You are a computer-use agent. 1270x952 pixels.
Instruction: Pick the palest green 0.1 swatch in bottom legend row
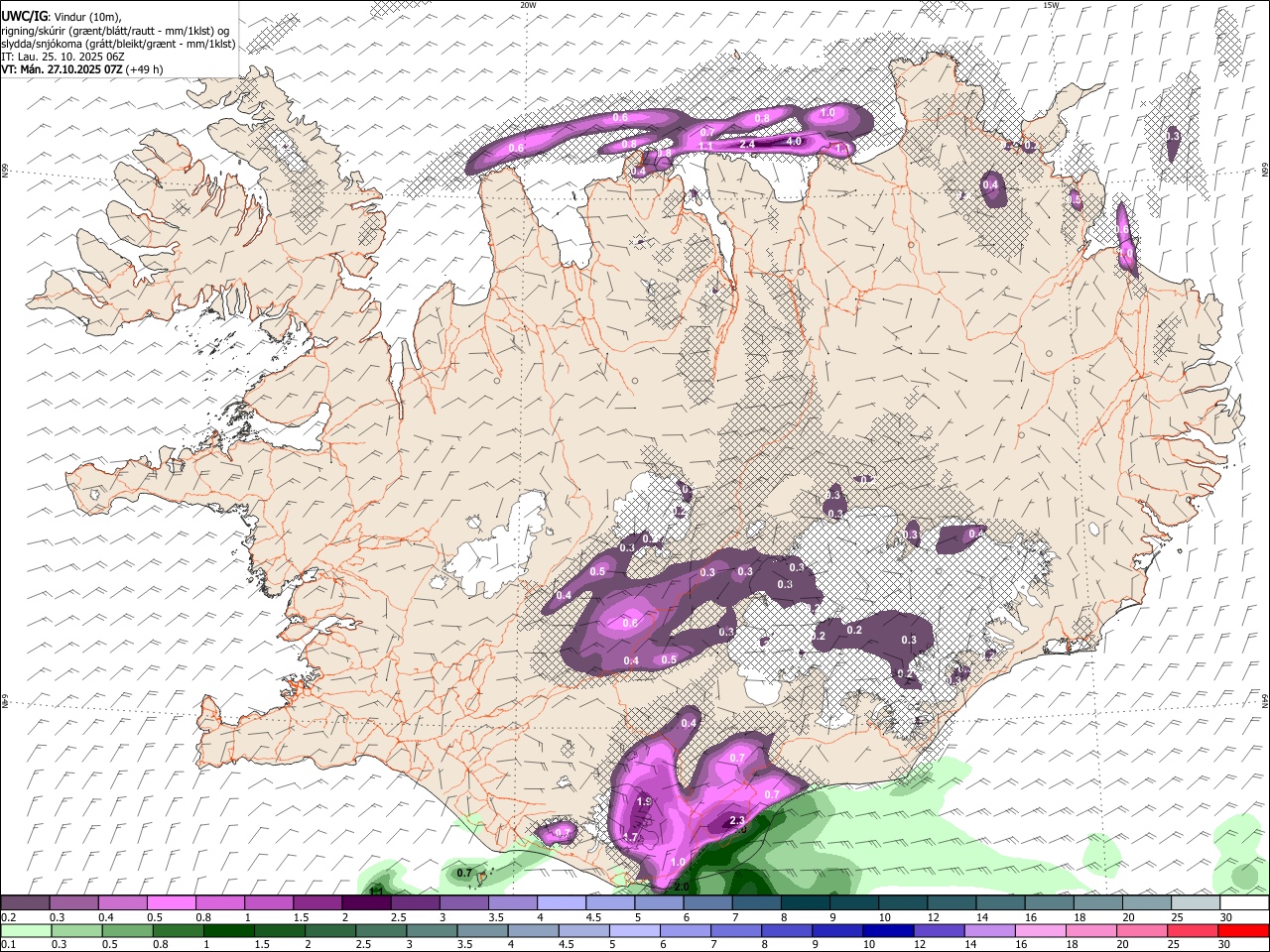[26, 930]
